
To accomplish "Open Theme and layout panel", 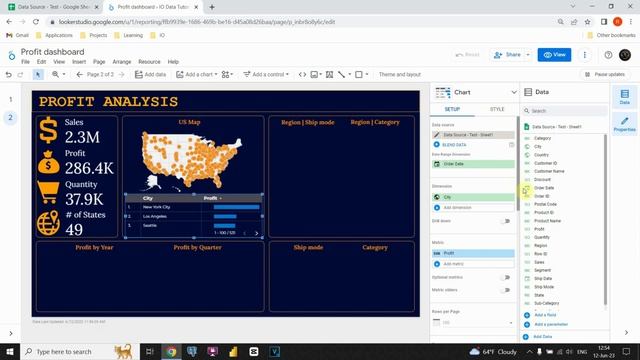I will click(x=400, y=74).
